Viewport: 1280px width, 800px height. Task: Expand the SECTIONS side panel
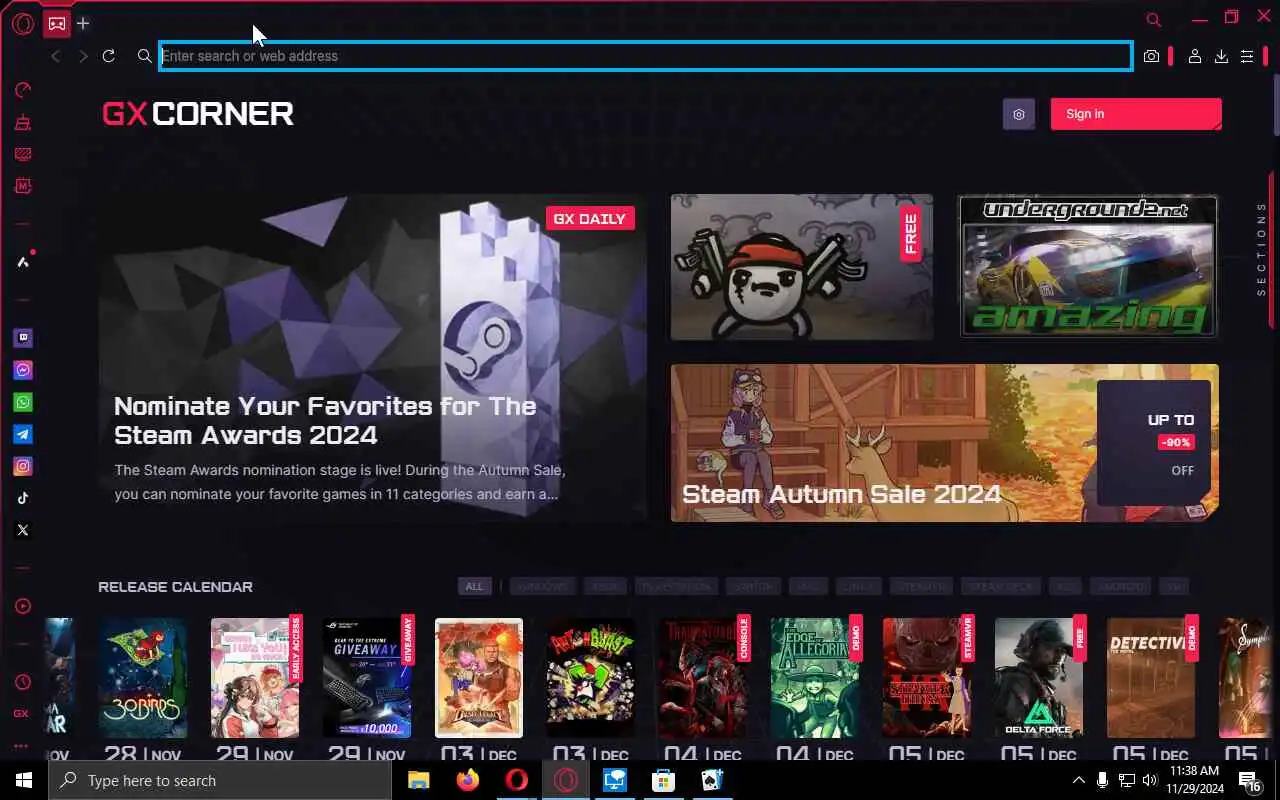tap(1261, 249)
